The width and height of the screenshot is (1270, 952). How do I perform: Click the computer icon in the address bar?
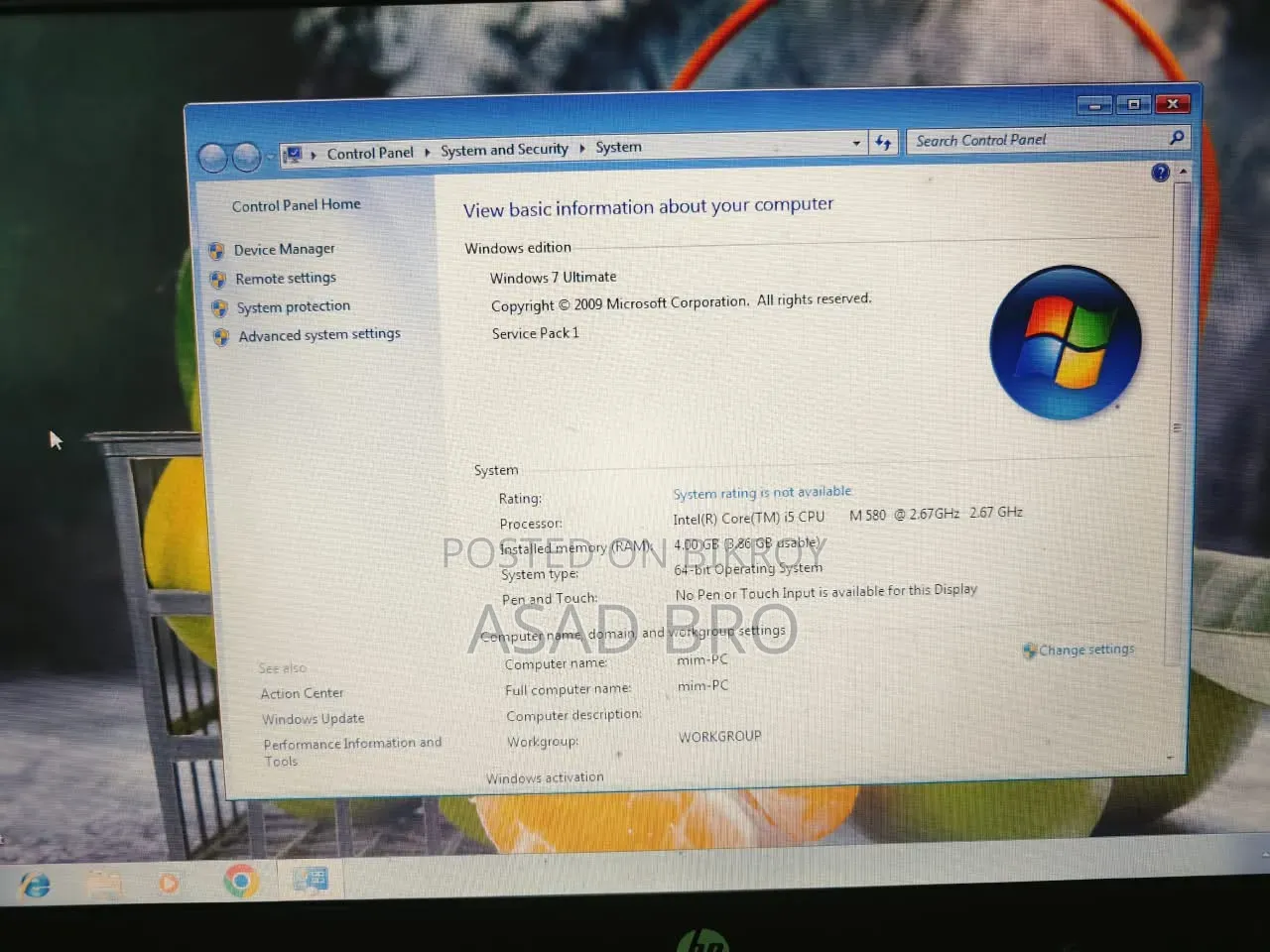[x=293, y=155]
